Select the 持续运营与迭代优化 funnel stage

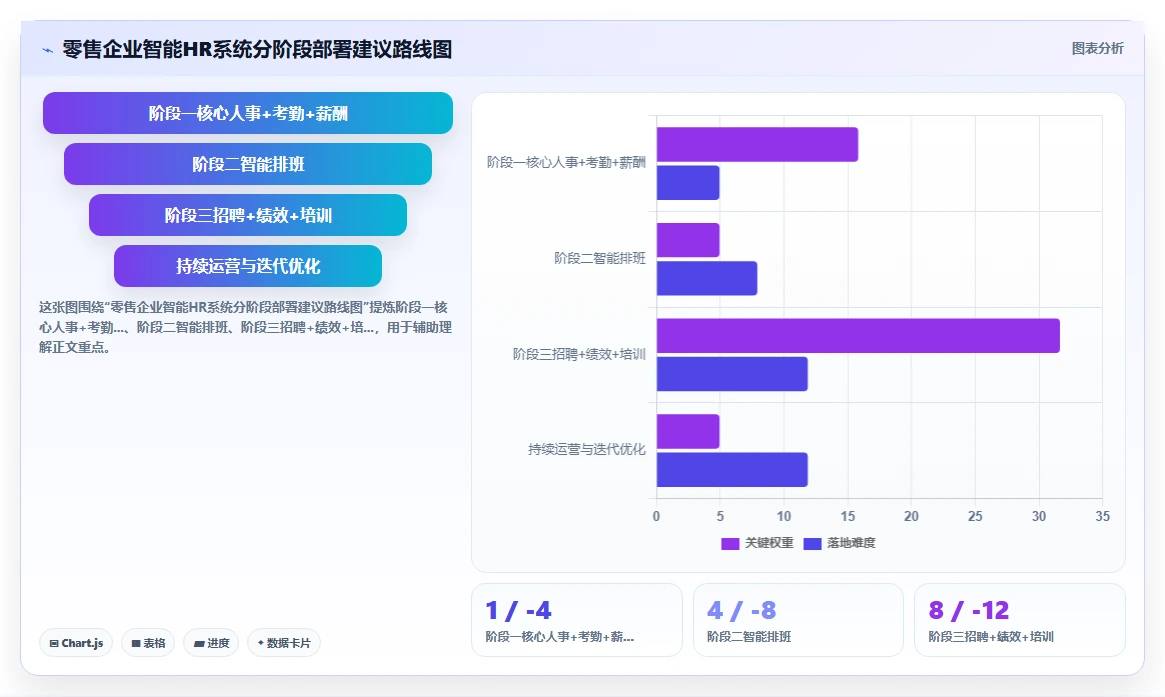point(247,266)
